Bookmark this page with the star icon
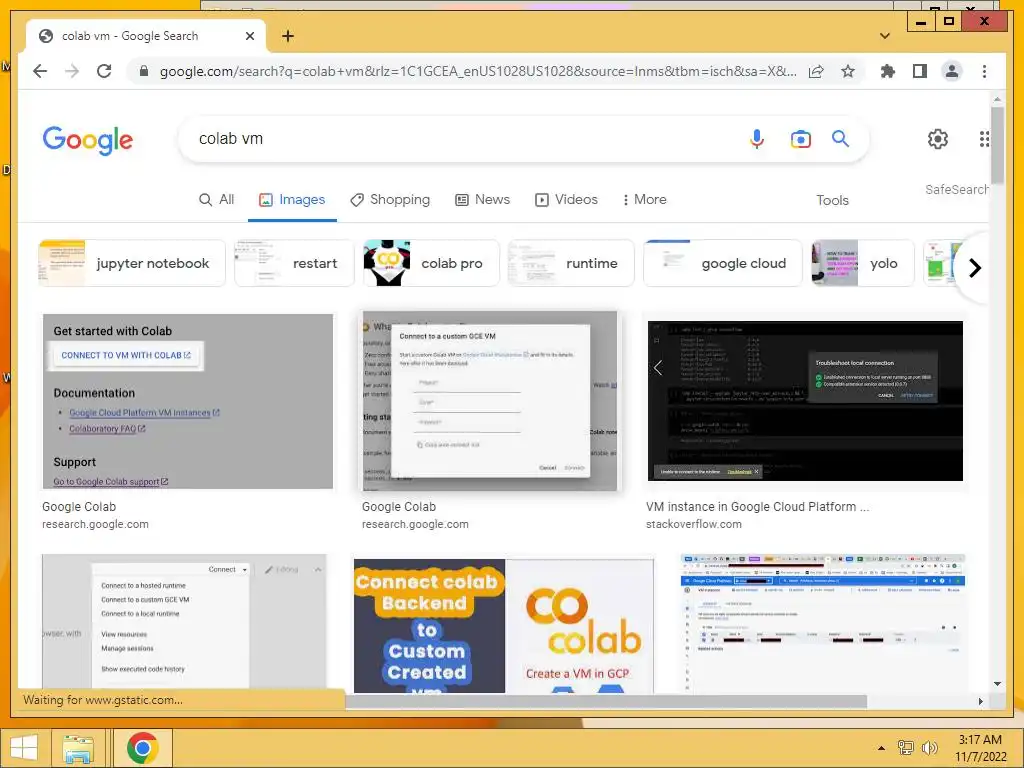This screenshot has width=1024, height=768. click(848, 71)
